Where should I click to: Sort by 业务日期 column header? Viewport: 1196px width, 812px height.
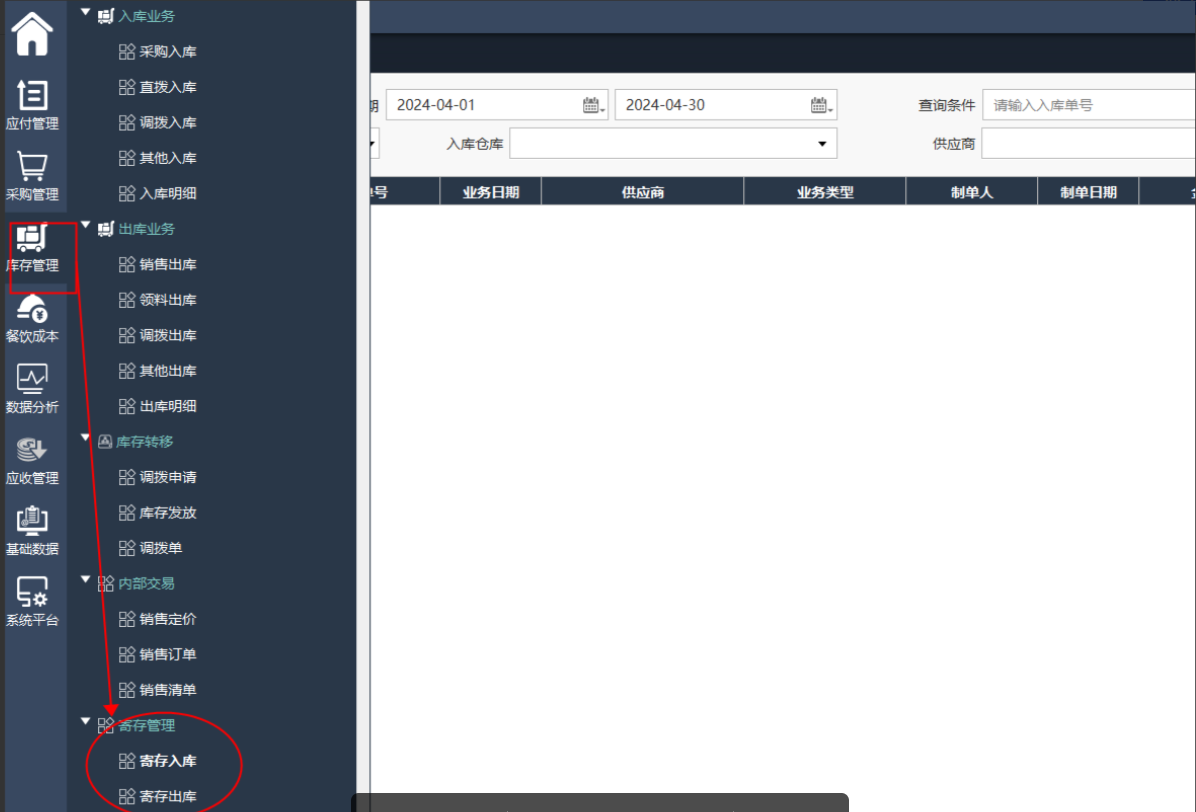point(490,192)
